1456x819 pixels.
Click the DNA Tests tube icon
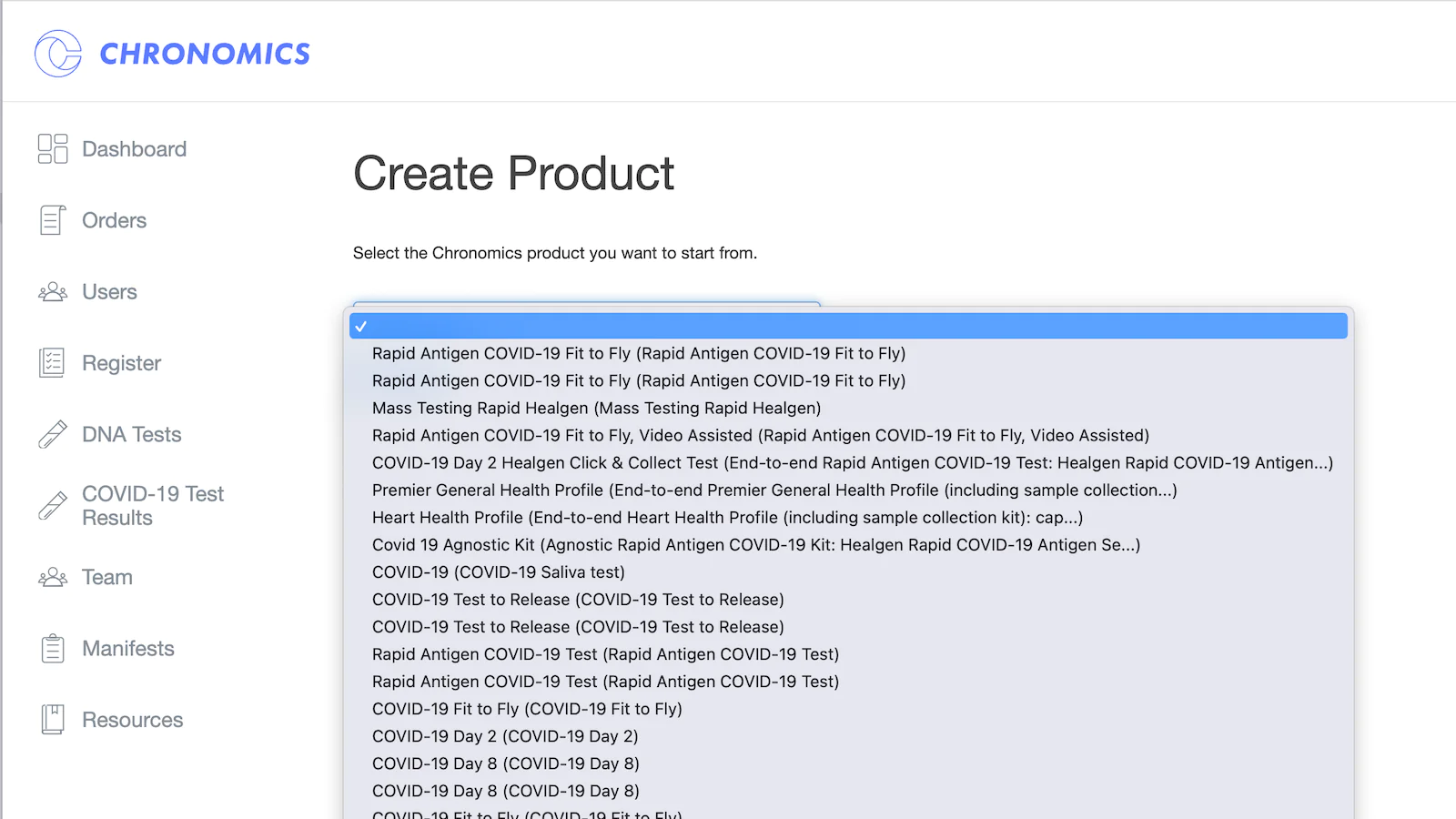pyautogui.click(x=53, y=434)
